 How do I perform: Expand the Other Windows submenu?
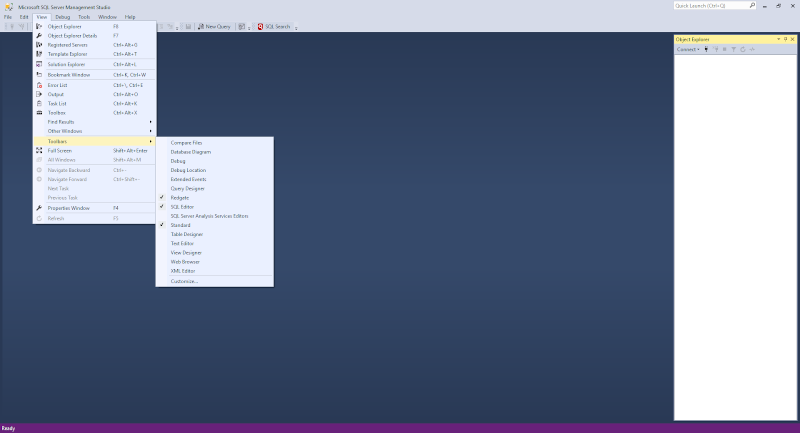tap(94, 131)
